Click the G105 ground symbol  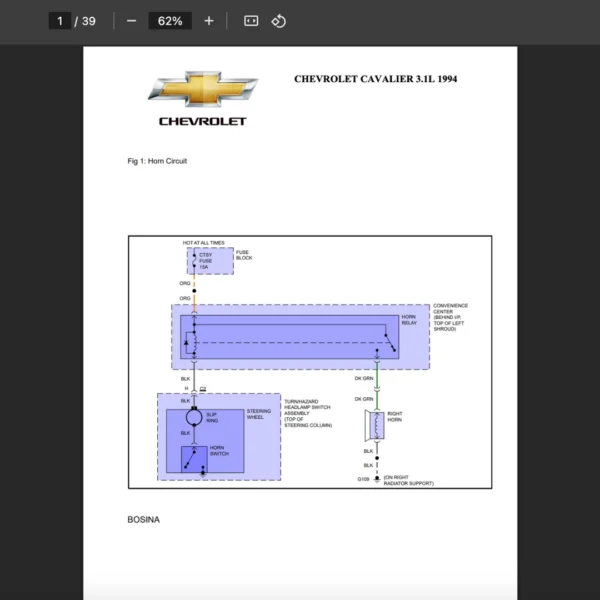point(376,481)
